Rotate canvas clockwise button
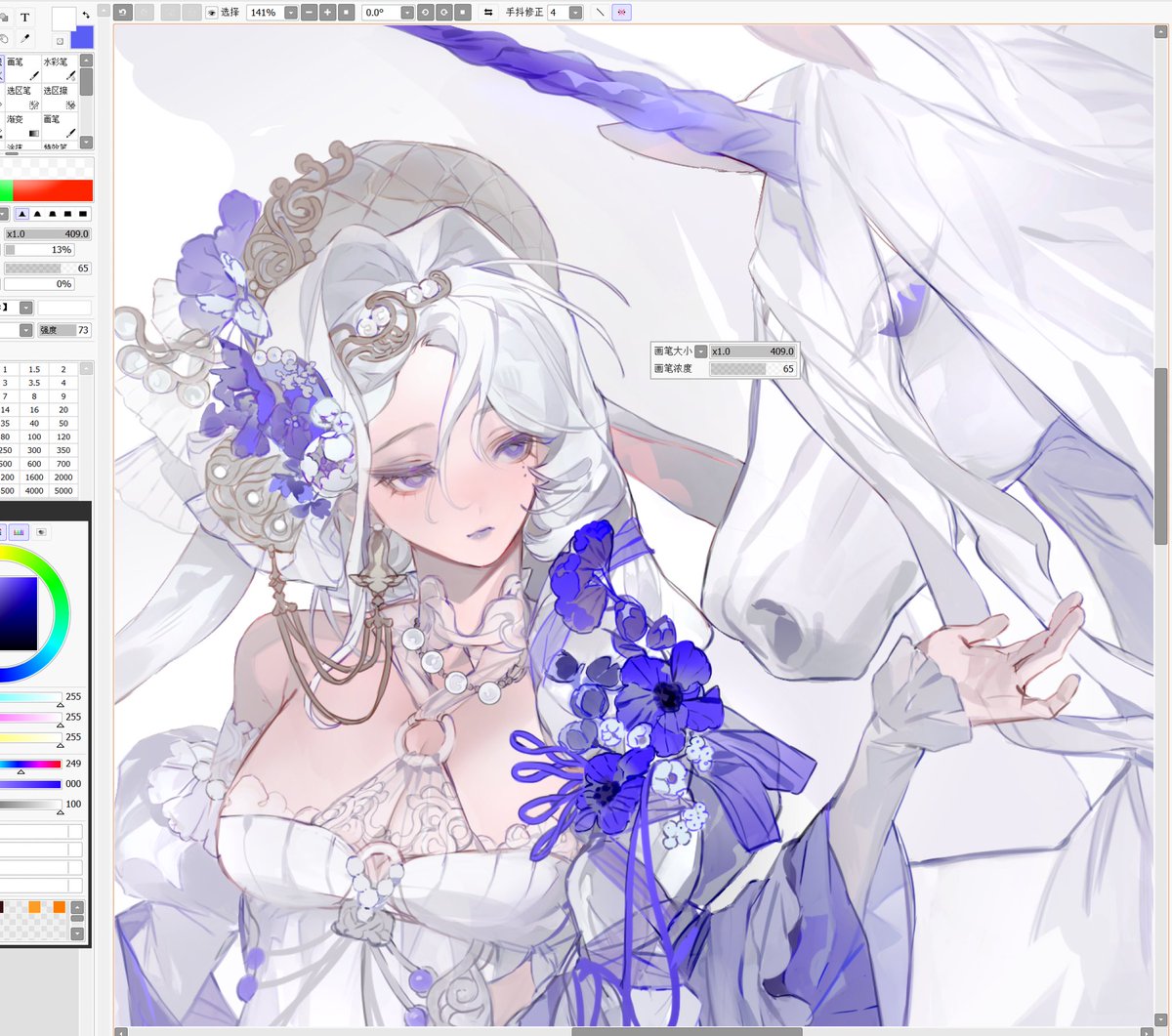The image size is (1172, 1036). [443, 13]
